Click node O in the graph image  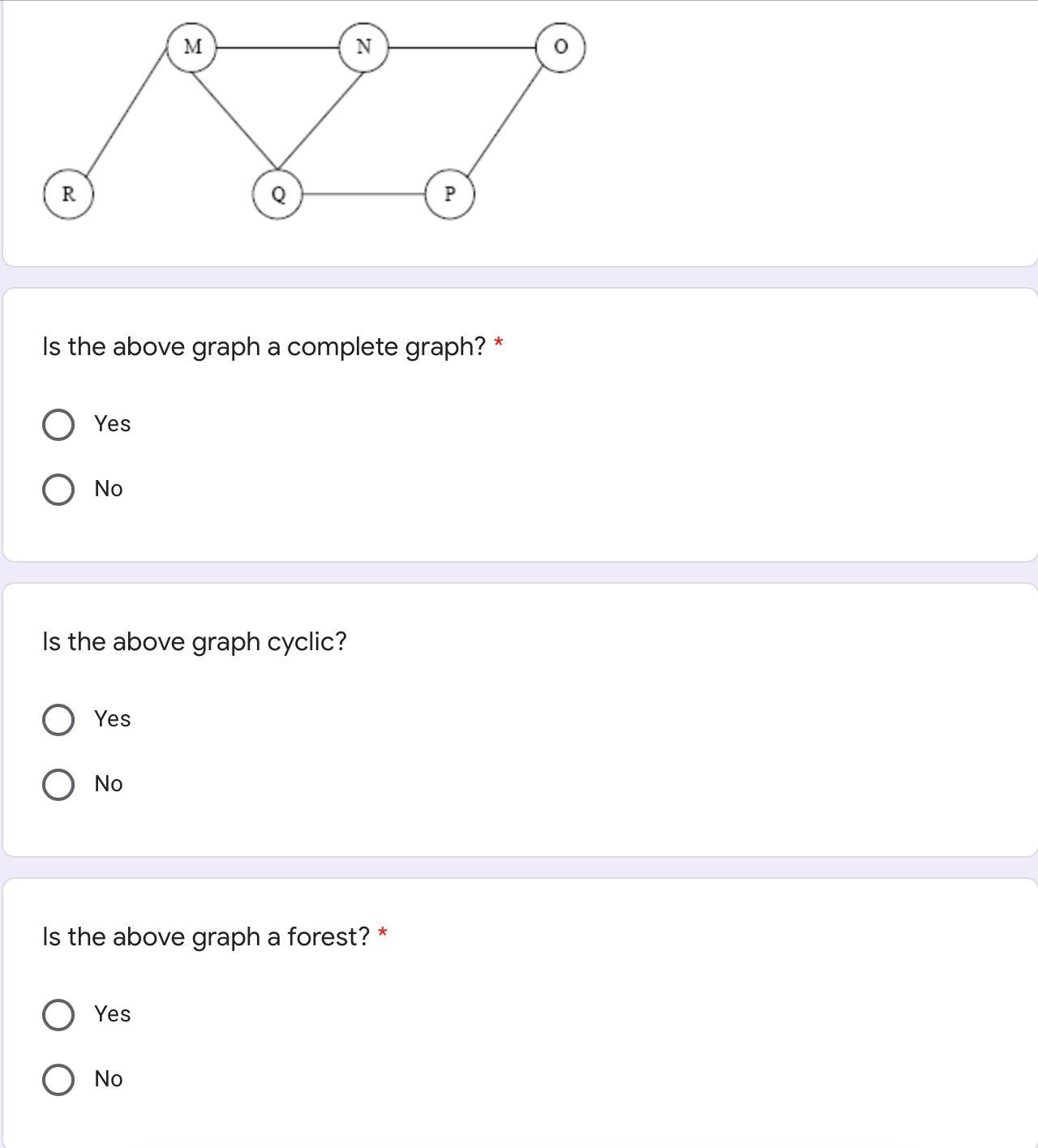[560, 47]
